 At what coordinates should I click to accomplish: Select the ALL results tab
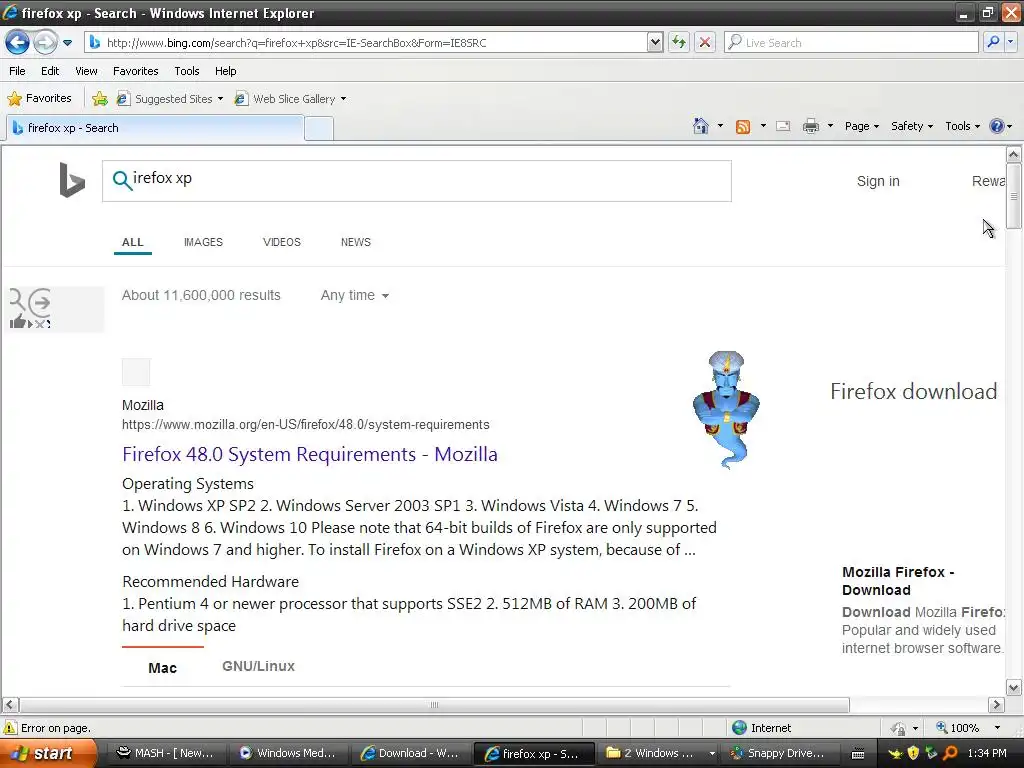133,242
